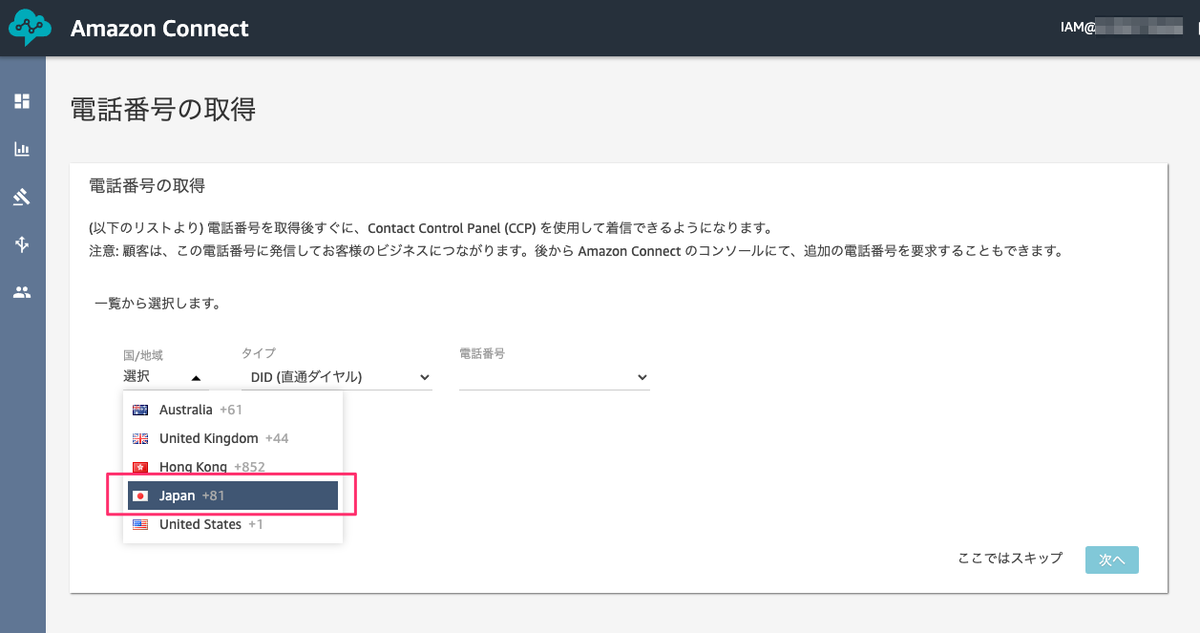Select the United Kingdom flag icon
This screenshot has width=1200, height=633.
tap(140, 438)
